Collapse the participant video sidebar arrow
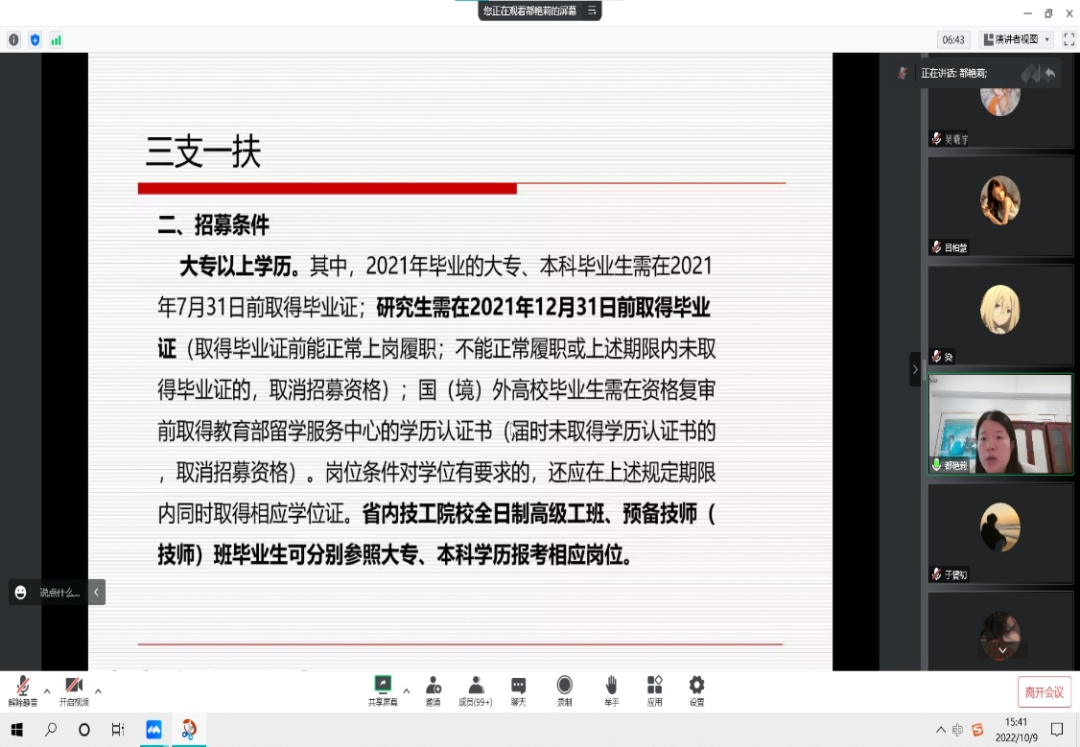Image resolution: width=1080 pixels, height=747 pixels. 914,369
